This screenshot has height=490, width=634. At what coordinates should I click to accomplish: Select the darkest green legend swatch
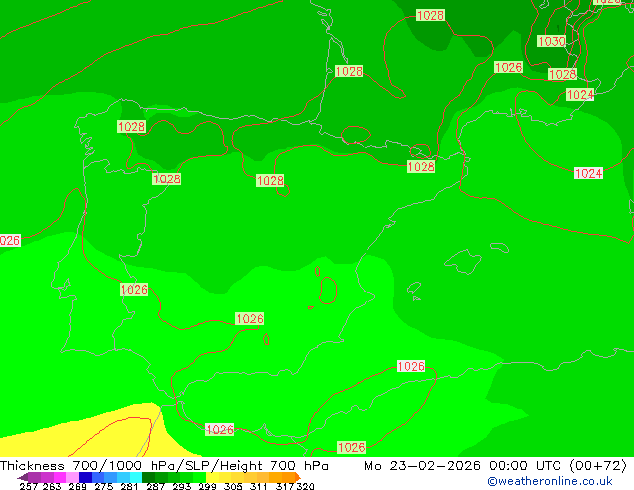pyautogui.click(x=148, y=477)
